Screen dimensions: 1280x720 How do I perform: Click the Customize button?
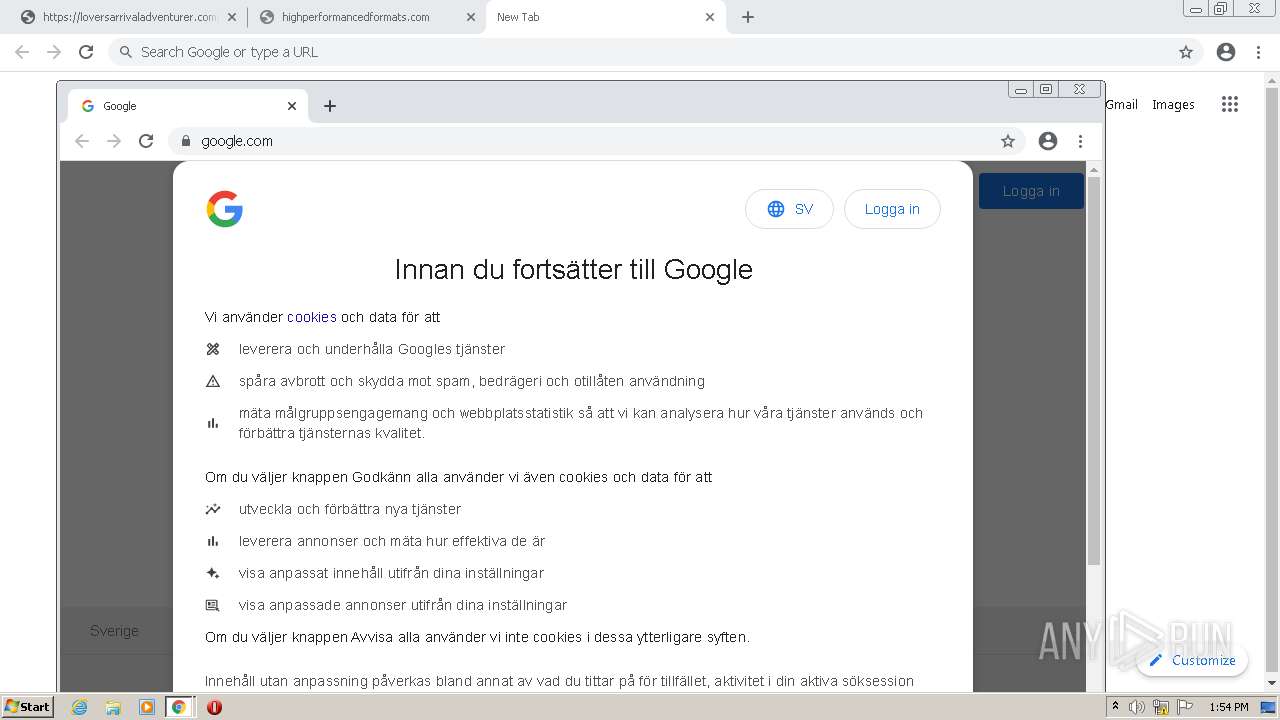click(x=1193, y=660)
